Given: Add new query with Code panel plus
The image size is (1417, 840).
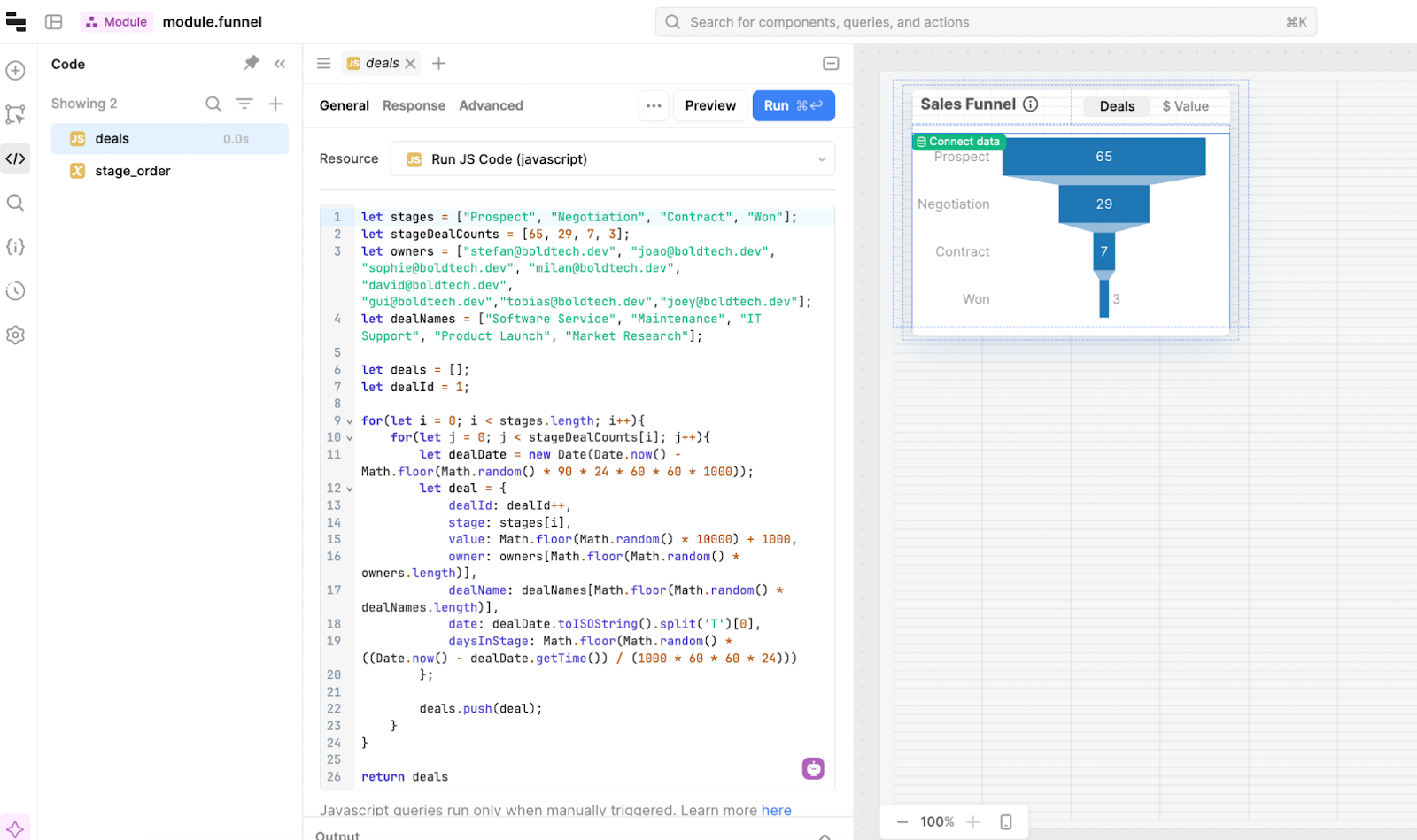Looking at the screenshot, I should point(275,104).
